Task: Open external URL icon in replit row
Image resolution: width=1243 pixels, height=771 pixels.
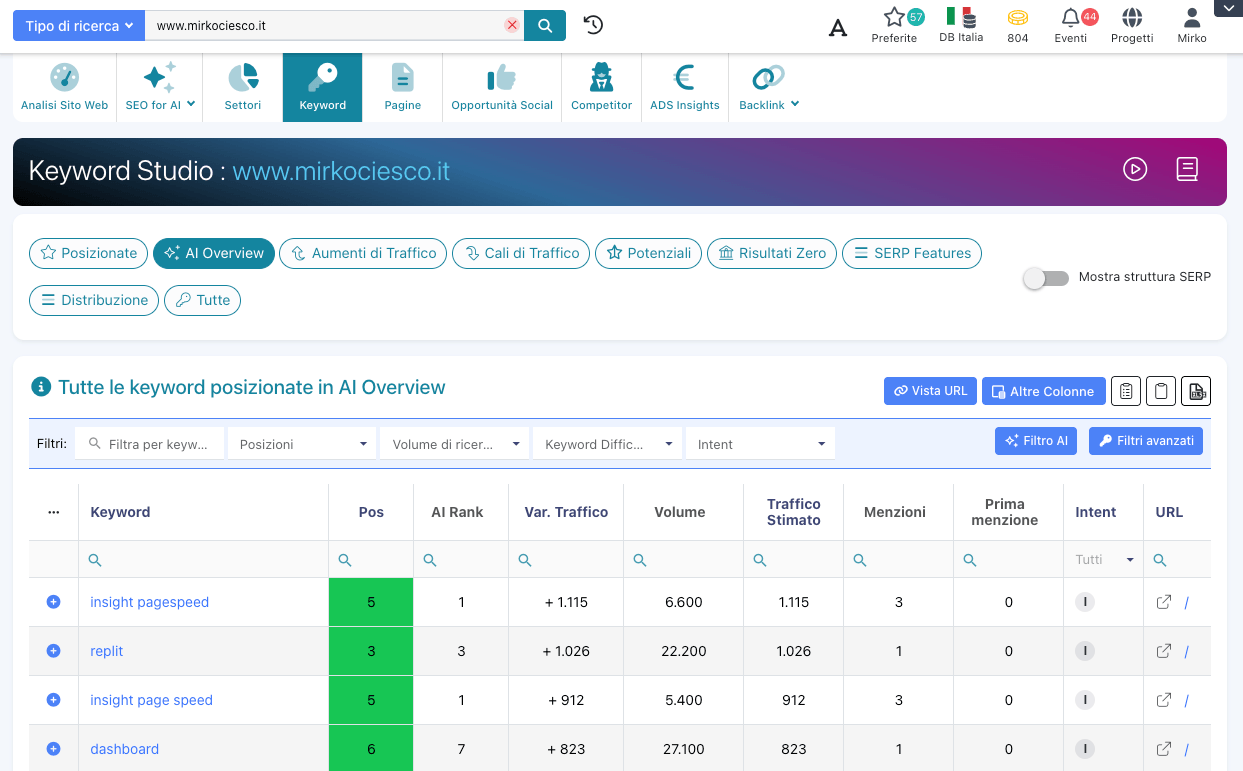Action: (x=1163, y=651)
